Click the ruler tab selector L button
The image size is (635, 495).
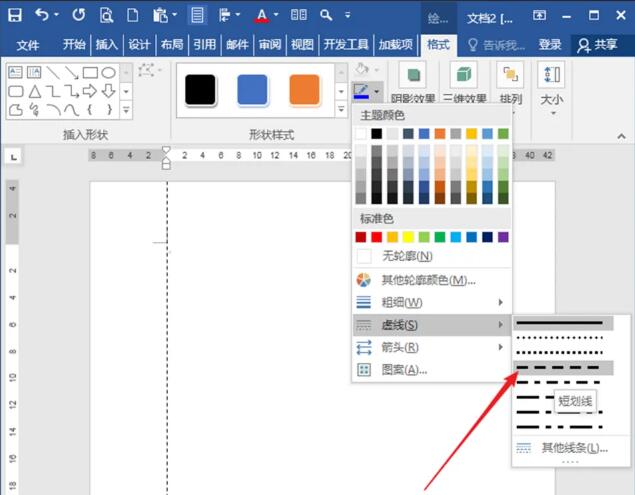tap(13, 157)
